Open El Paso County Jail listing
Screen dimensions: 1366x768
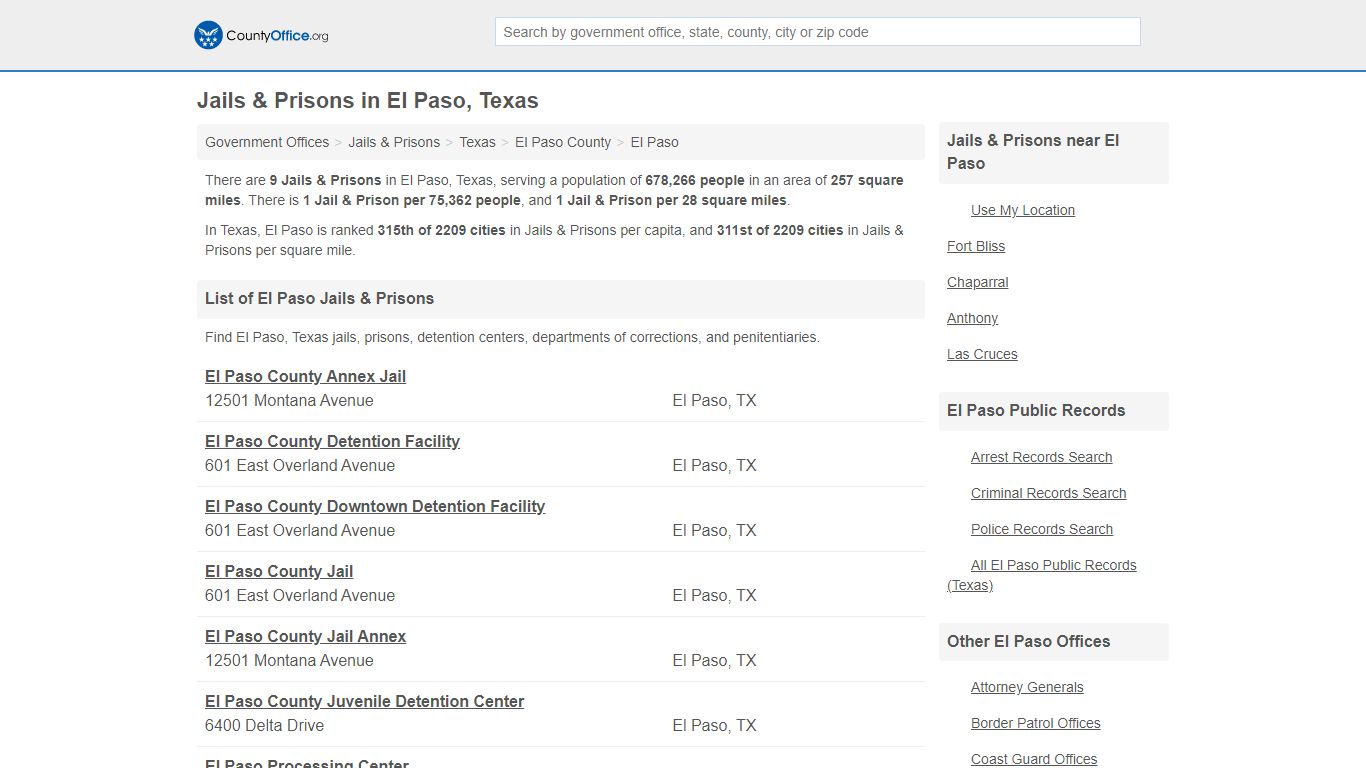point(279,571)
